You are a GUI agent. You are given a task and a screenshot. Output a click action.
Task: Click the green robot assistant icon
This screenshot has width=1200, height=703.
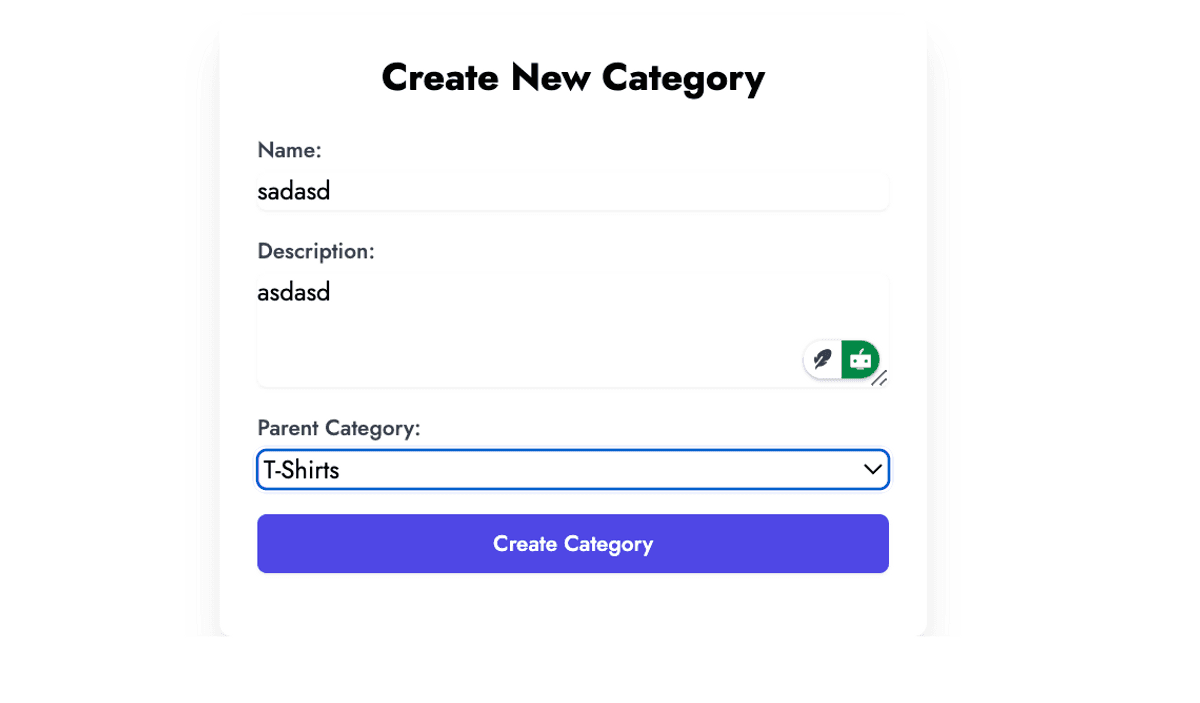pyautogui.click(x=860, y=359)
